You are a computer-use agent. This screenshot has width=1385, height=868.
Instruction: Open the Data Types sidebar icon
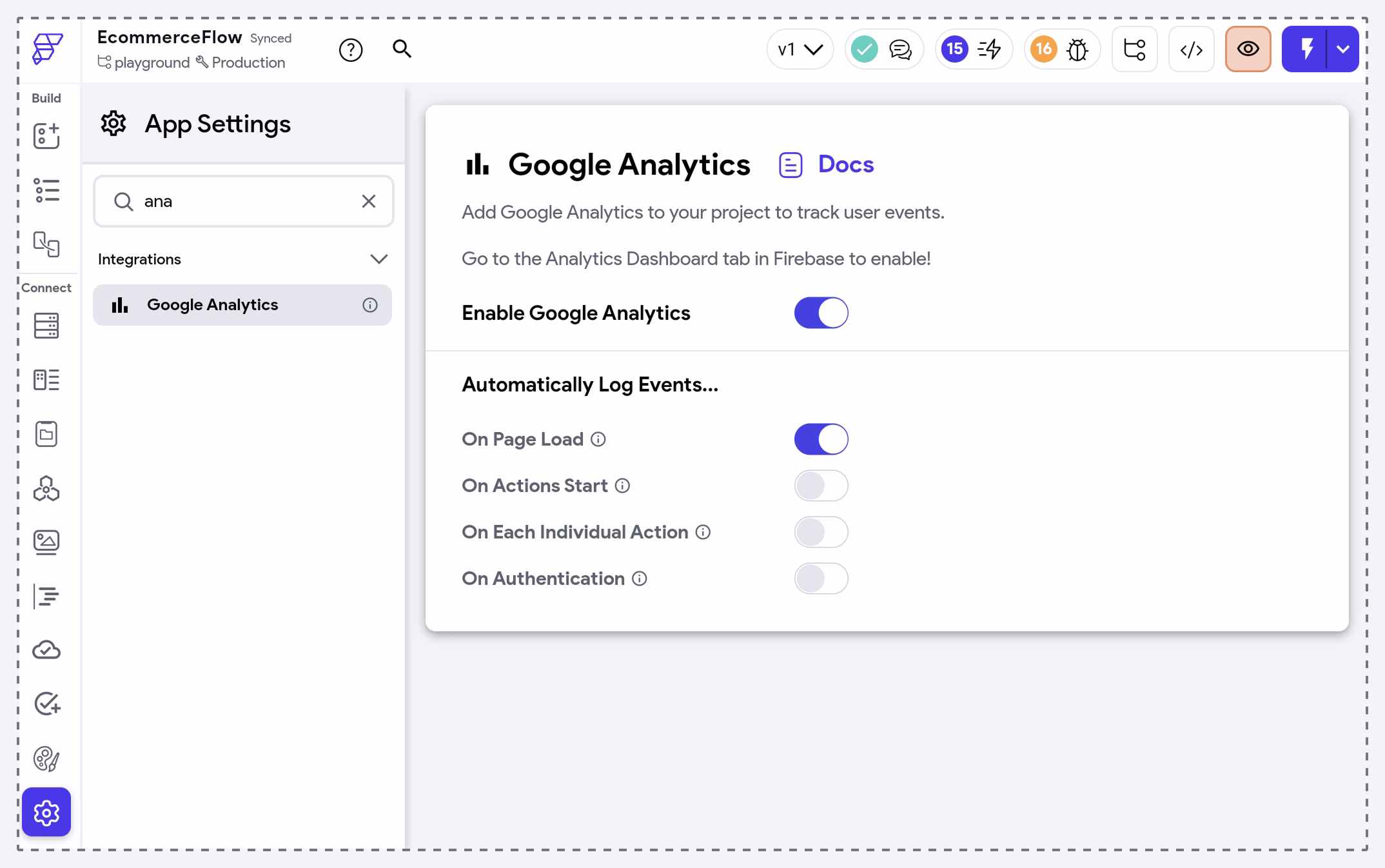coord(46,380)
